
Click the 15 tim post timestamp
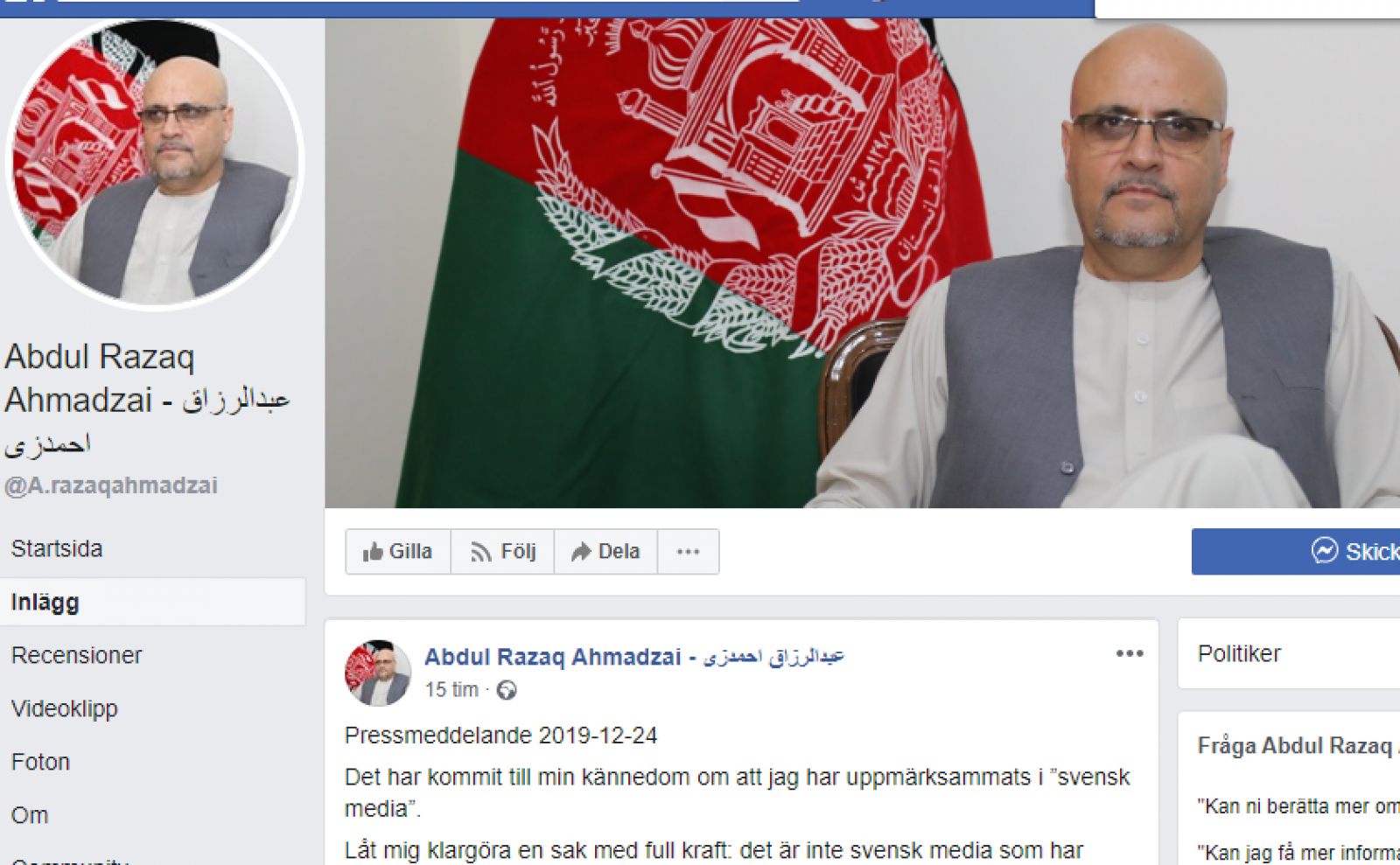click(451, 690)
